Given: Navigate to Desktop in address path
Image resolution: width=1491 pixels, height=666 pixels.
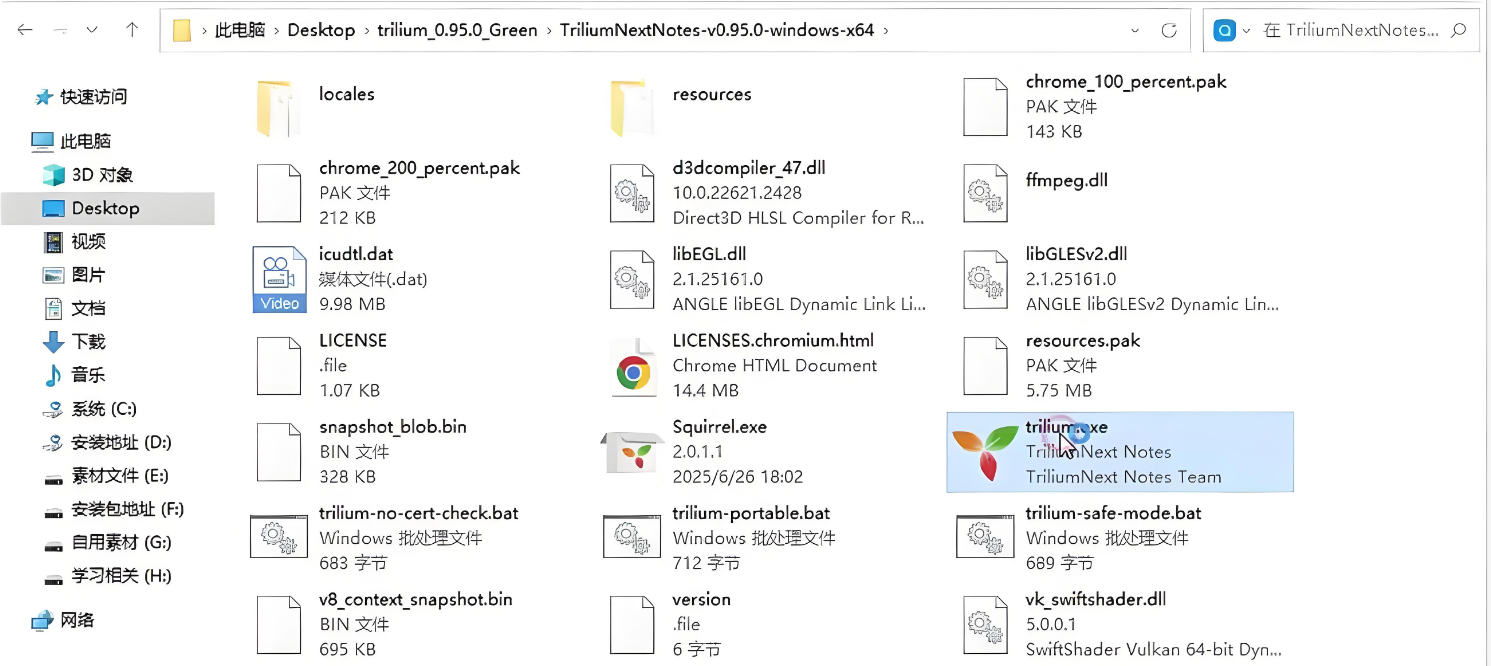Looking at the screenshot, I should pyautogui.click(x=321, y=30).
